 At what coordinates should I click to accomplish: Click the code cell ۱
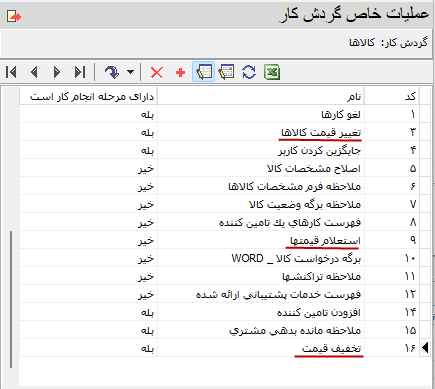[x=393, y=114]
